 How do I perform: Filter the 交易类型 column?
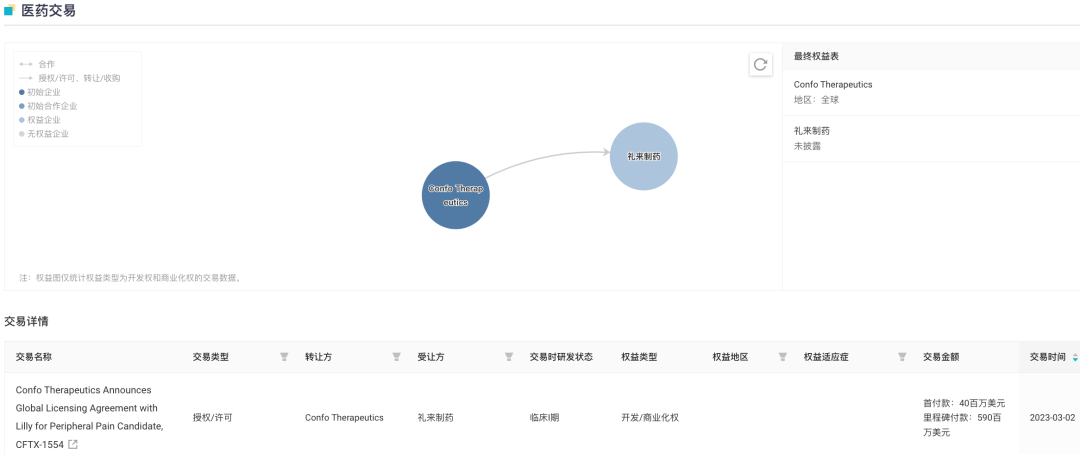(x=284, y=357)
